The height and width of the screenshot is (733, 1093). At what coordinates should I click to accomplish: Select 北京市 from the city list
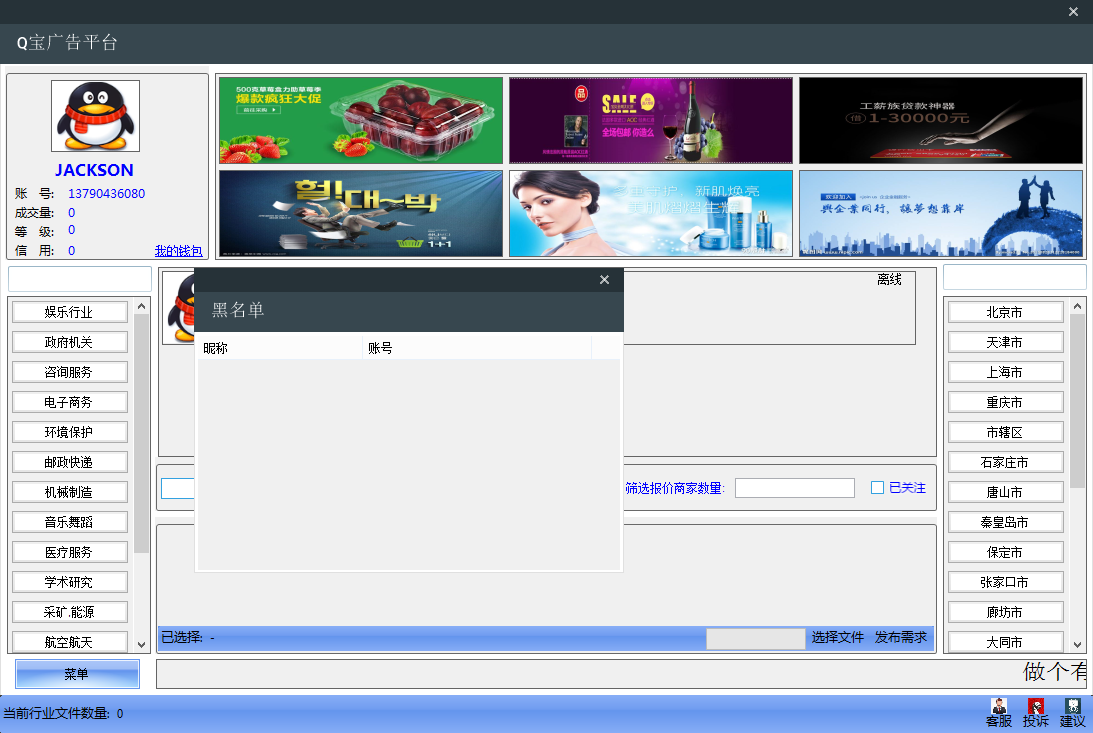pyautogui.click(x=1004, y=312)
